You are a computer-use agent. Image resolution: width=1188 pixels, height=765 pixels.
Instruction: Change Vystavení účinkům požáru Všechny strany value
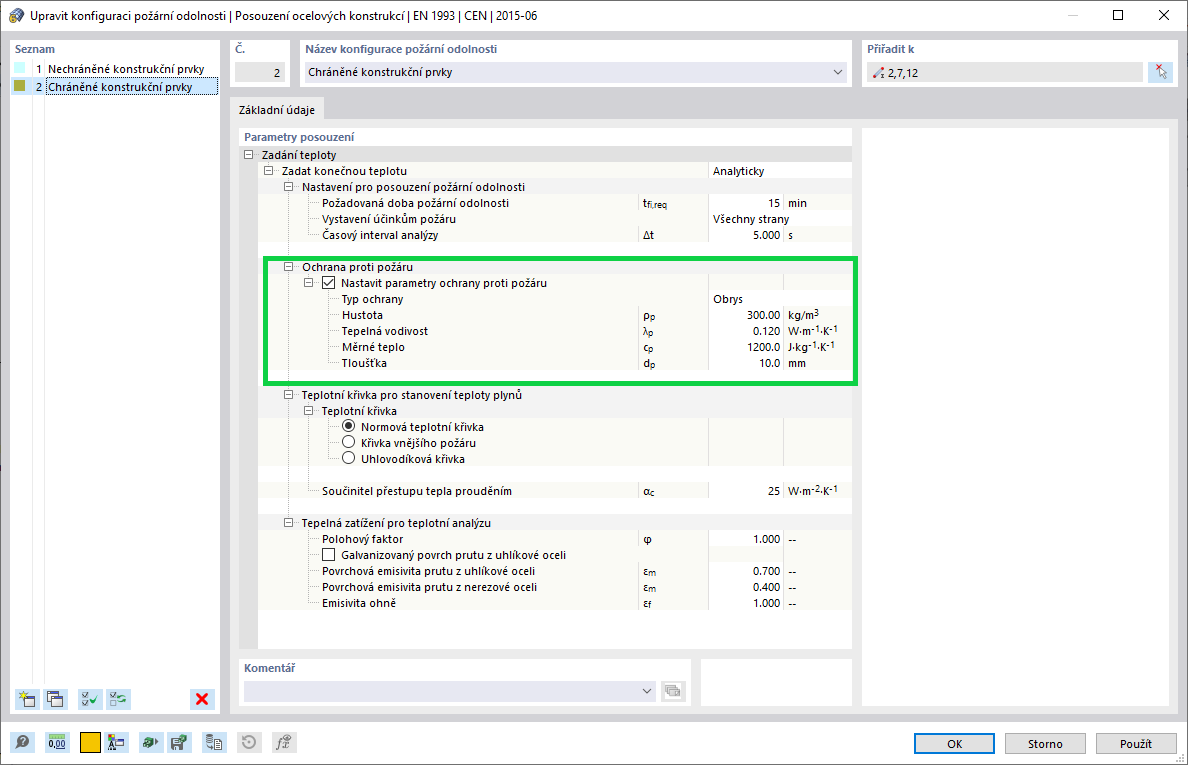click(780, 219)
